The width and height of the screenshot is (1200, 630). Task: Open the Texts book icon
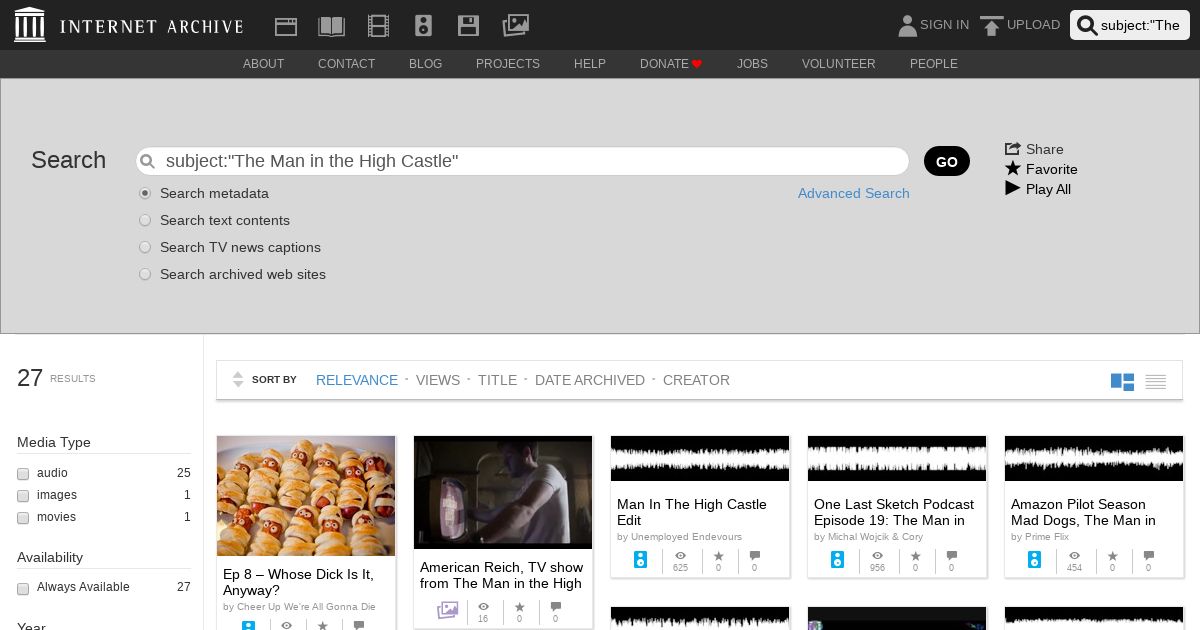coord(331,26)
